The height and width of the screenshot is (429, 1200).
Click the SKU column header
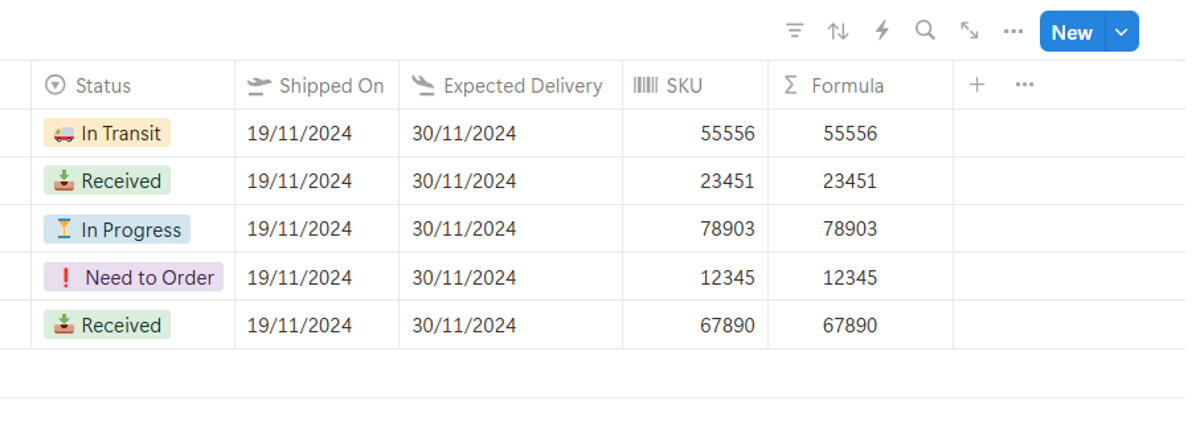[684, 86]
